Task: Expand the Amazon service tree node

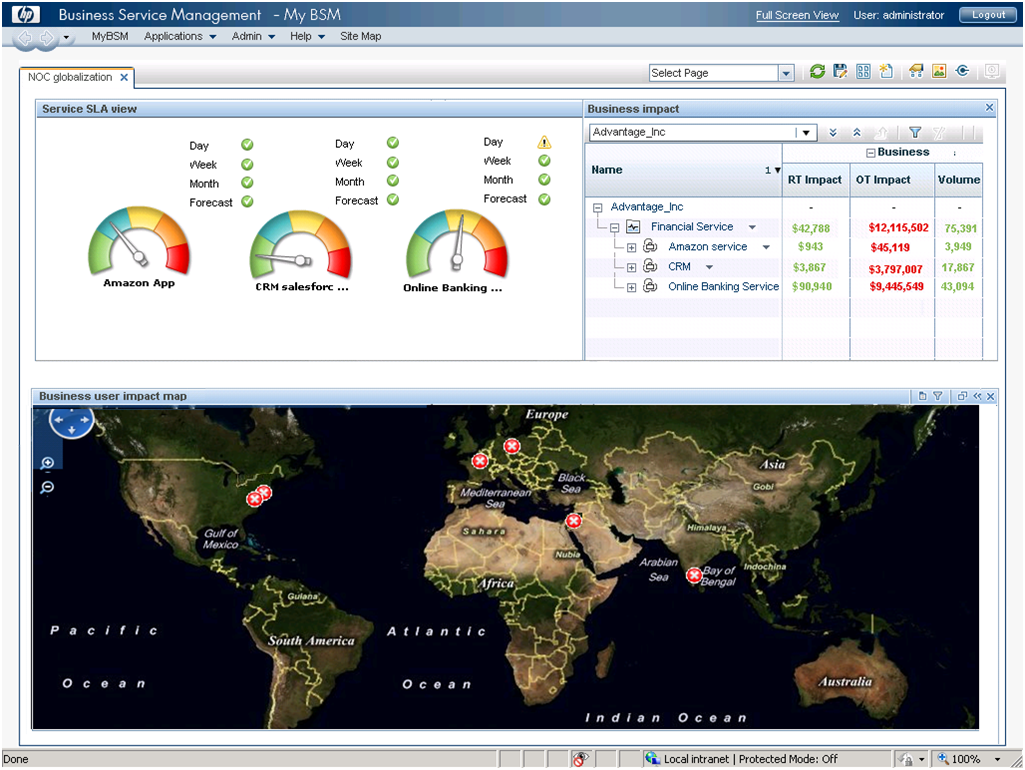Action: coord(631,247)
